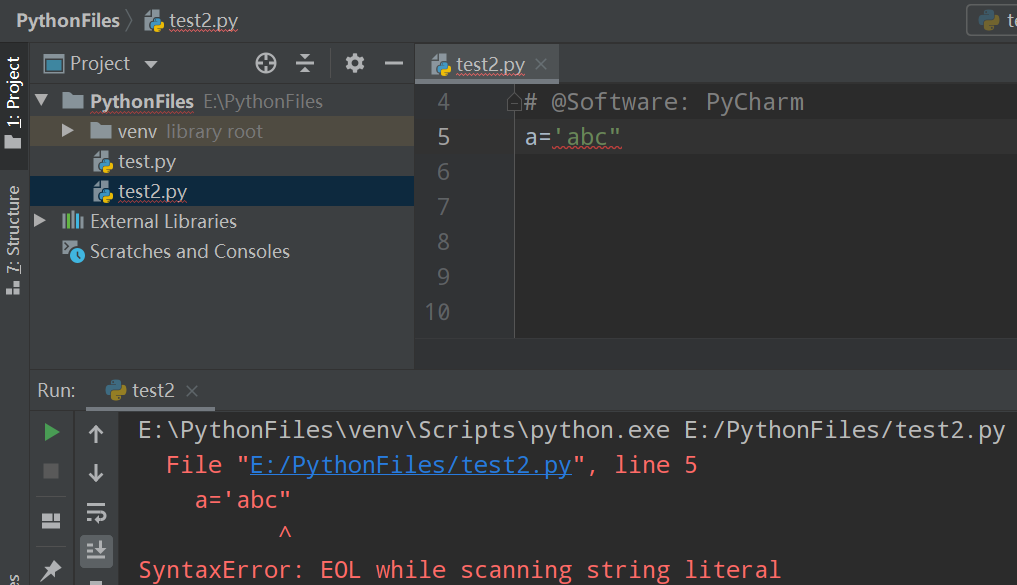Hide the Project tool window
Image resolution: width=1017 pixels, height=585 pixels.
(x=394, y=64)
